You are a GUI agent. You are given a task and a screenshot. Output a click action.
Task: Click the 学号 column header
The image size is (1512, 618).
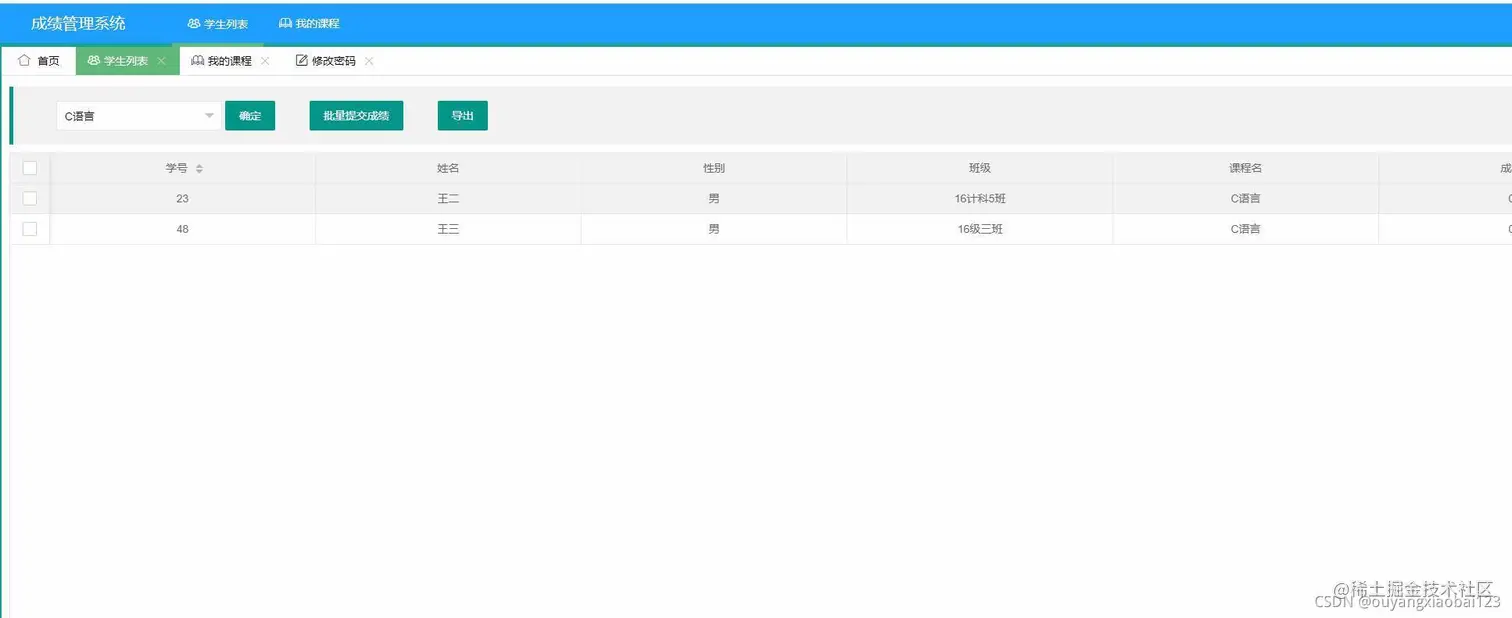(183, 168)
